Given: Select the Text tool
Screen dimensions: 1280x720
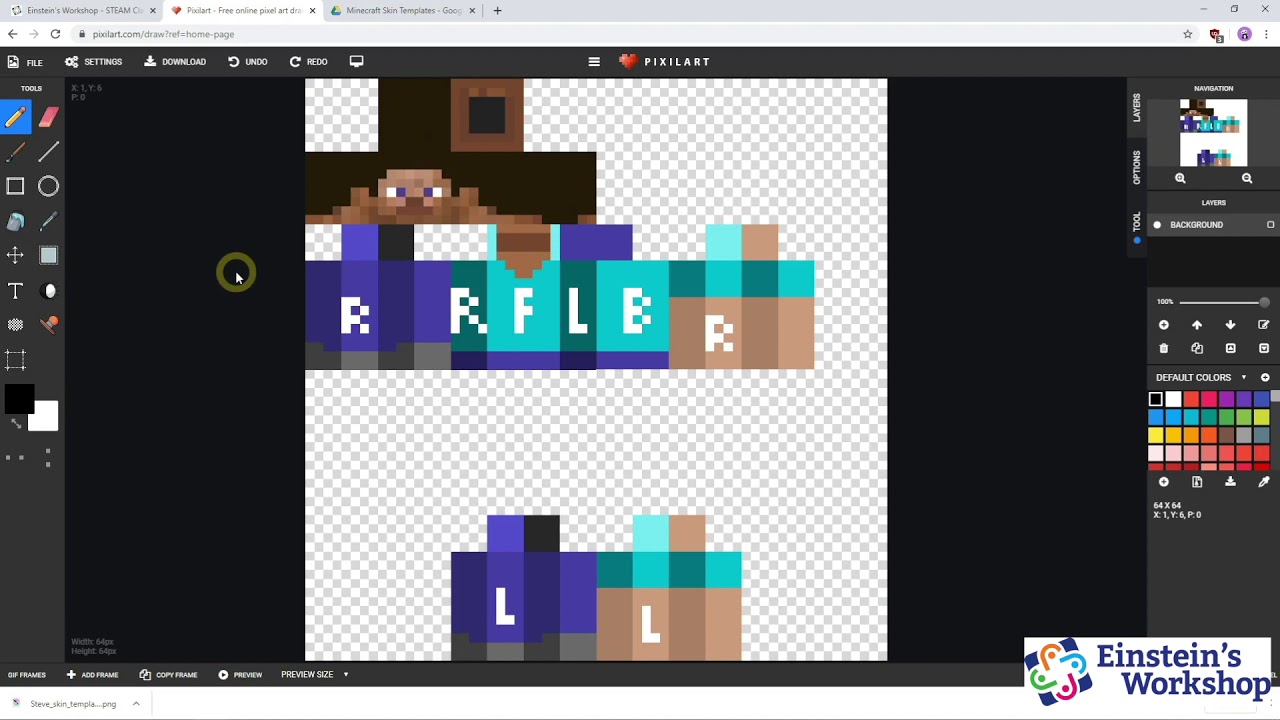Looking at the screenshot, I should (x=15, y=291).
